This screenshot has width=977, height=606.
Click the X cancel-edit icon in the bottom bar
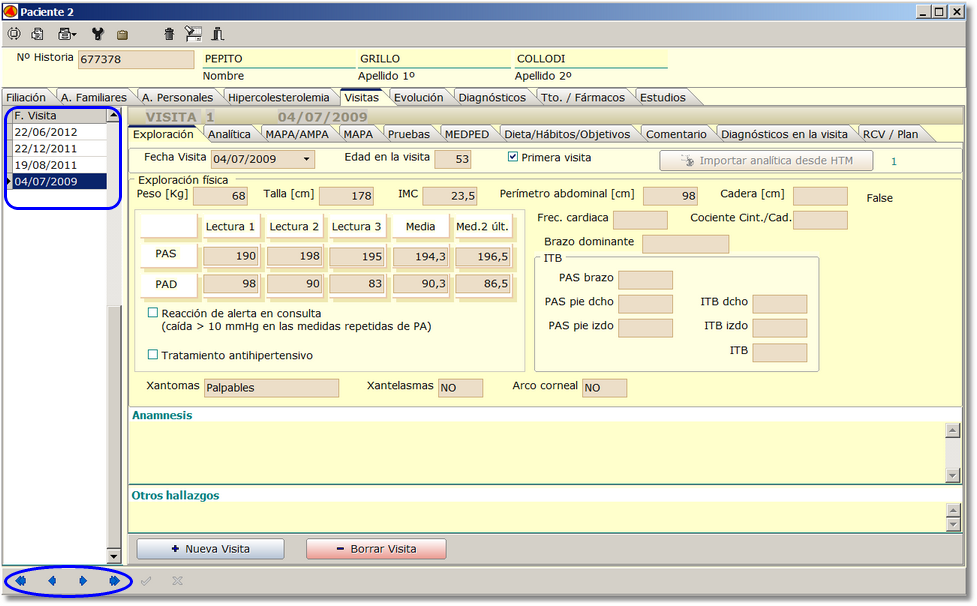click(178, 581)
